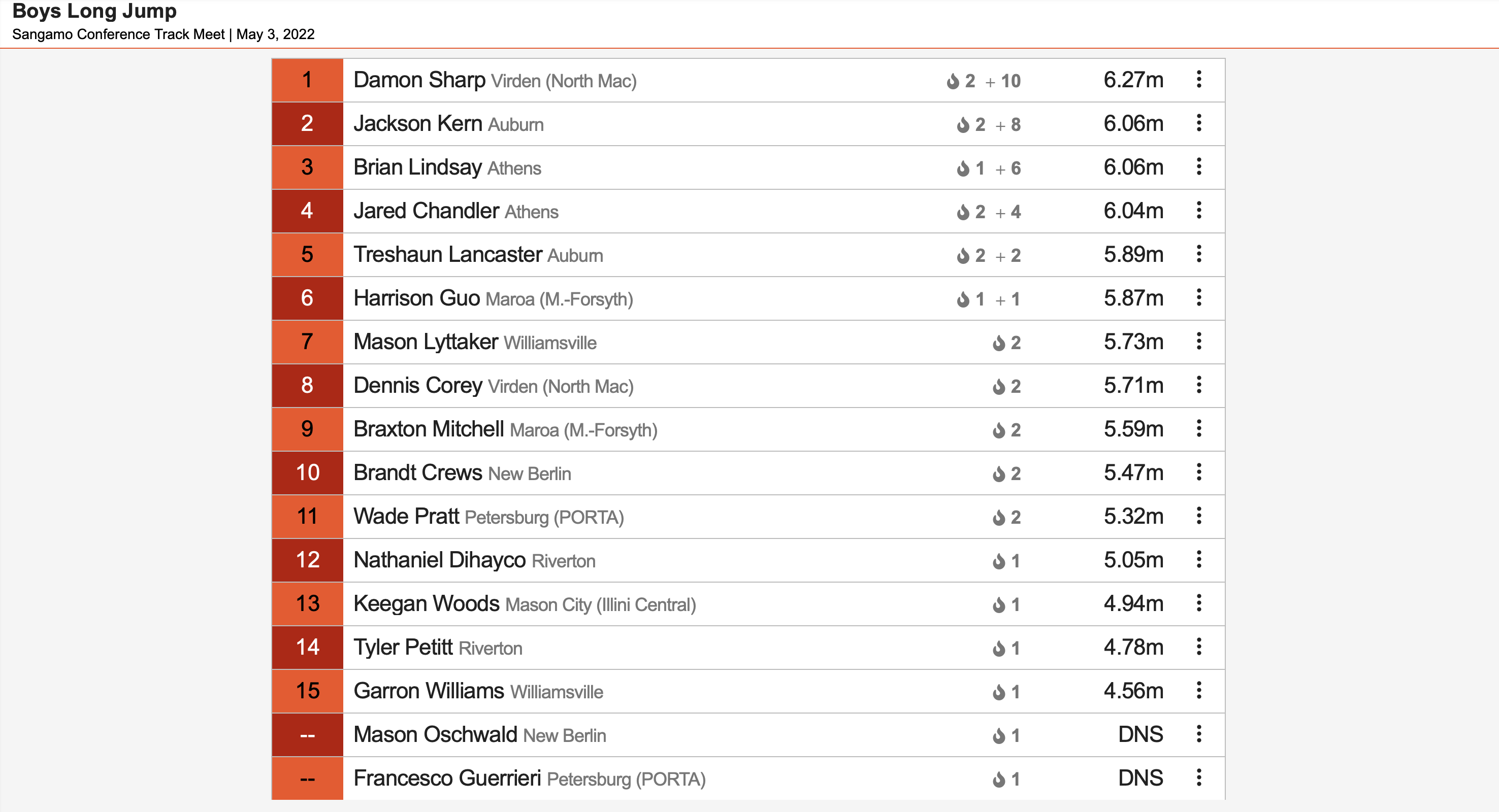This screenshot has height=812, width=1499.
Task: Open the three-dot menu for Damon Sharp
Action: (x=1199, y=79)
